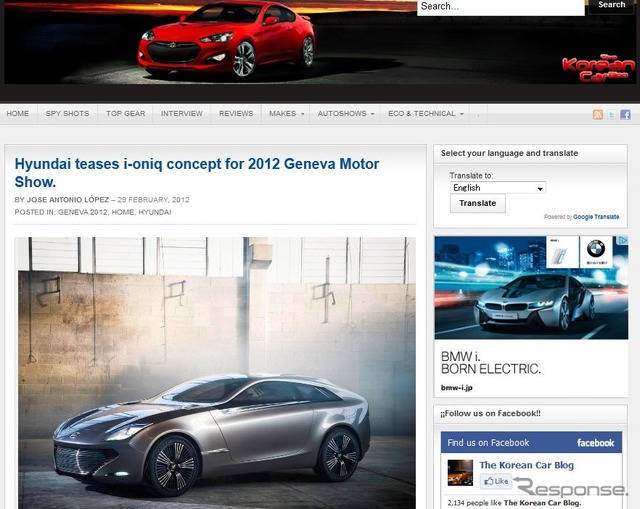Go to the HOME menu item
Viewport: 640px width, 509px height.
(x=18, y=114)
